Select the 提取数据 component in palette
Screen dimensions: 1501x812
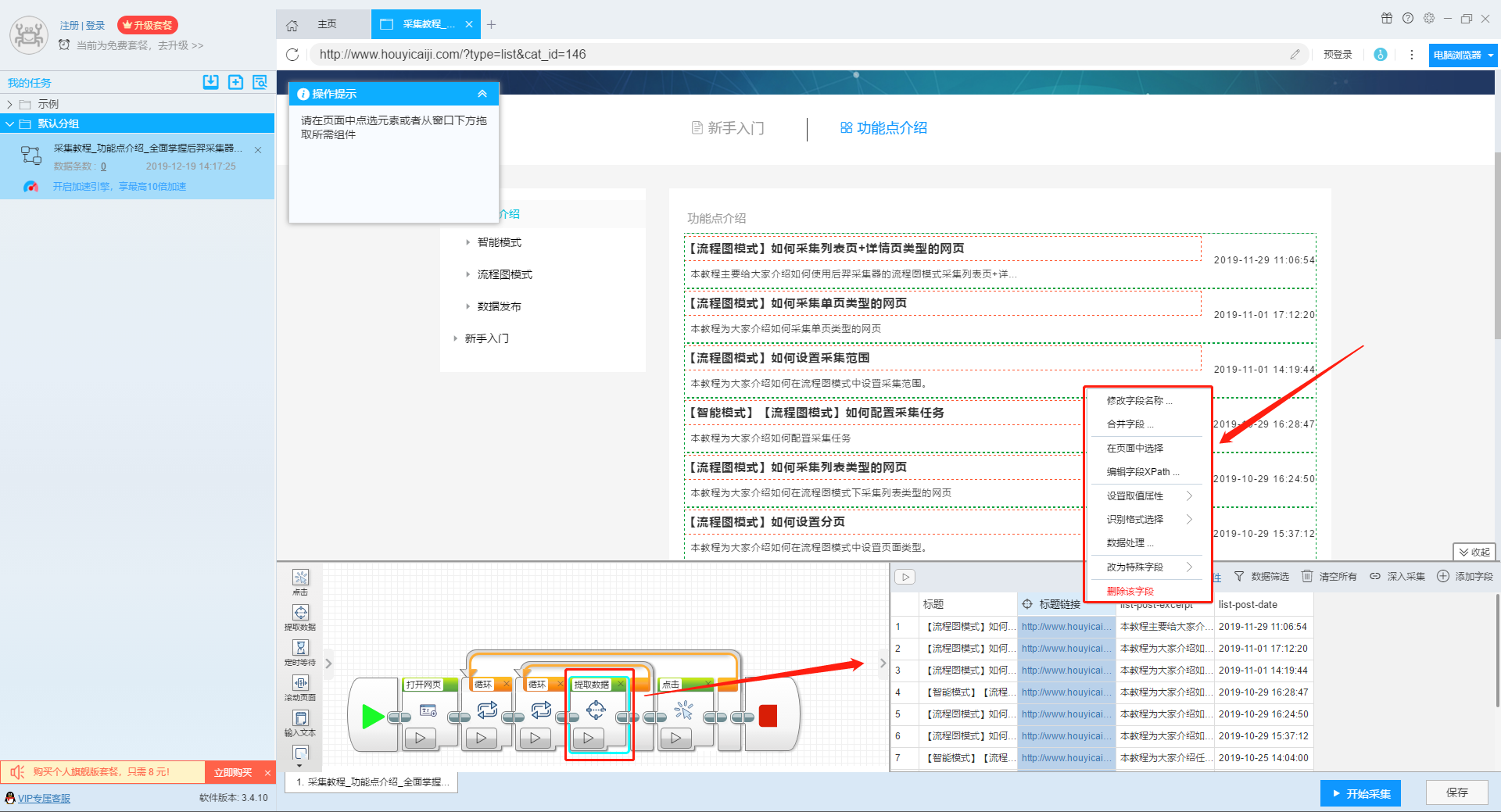click(300, 617)
